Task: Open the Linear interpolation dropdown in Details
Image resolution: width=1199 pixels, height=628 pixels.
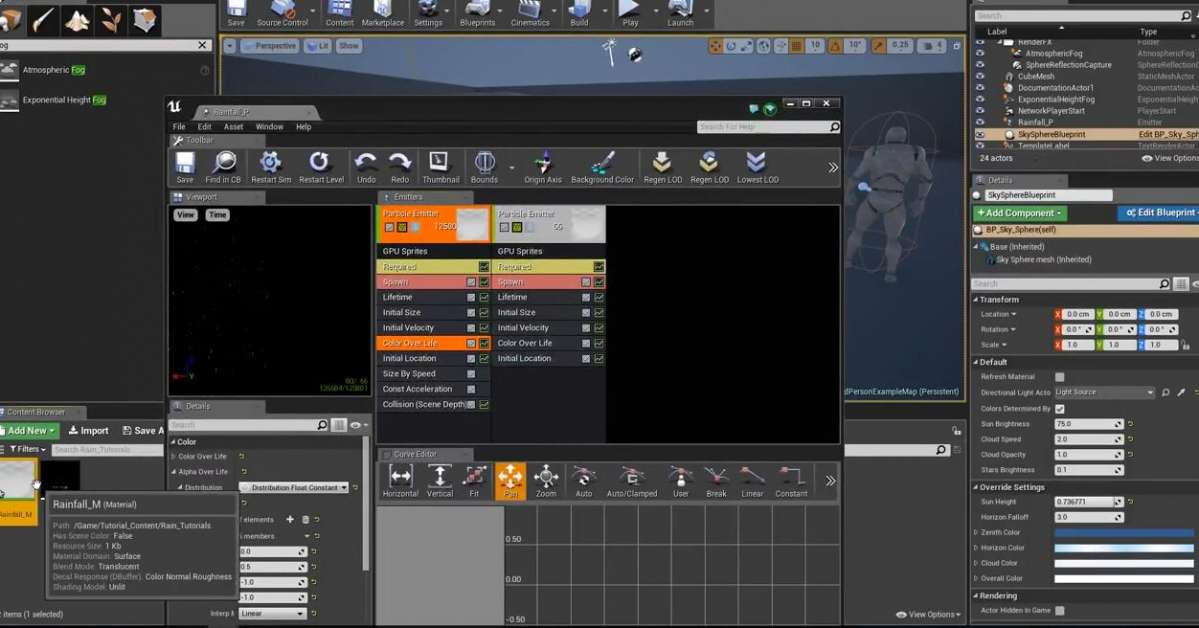Action: coord(272,613)
